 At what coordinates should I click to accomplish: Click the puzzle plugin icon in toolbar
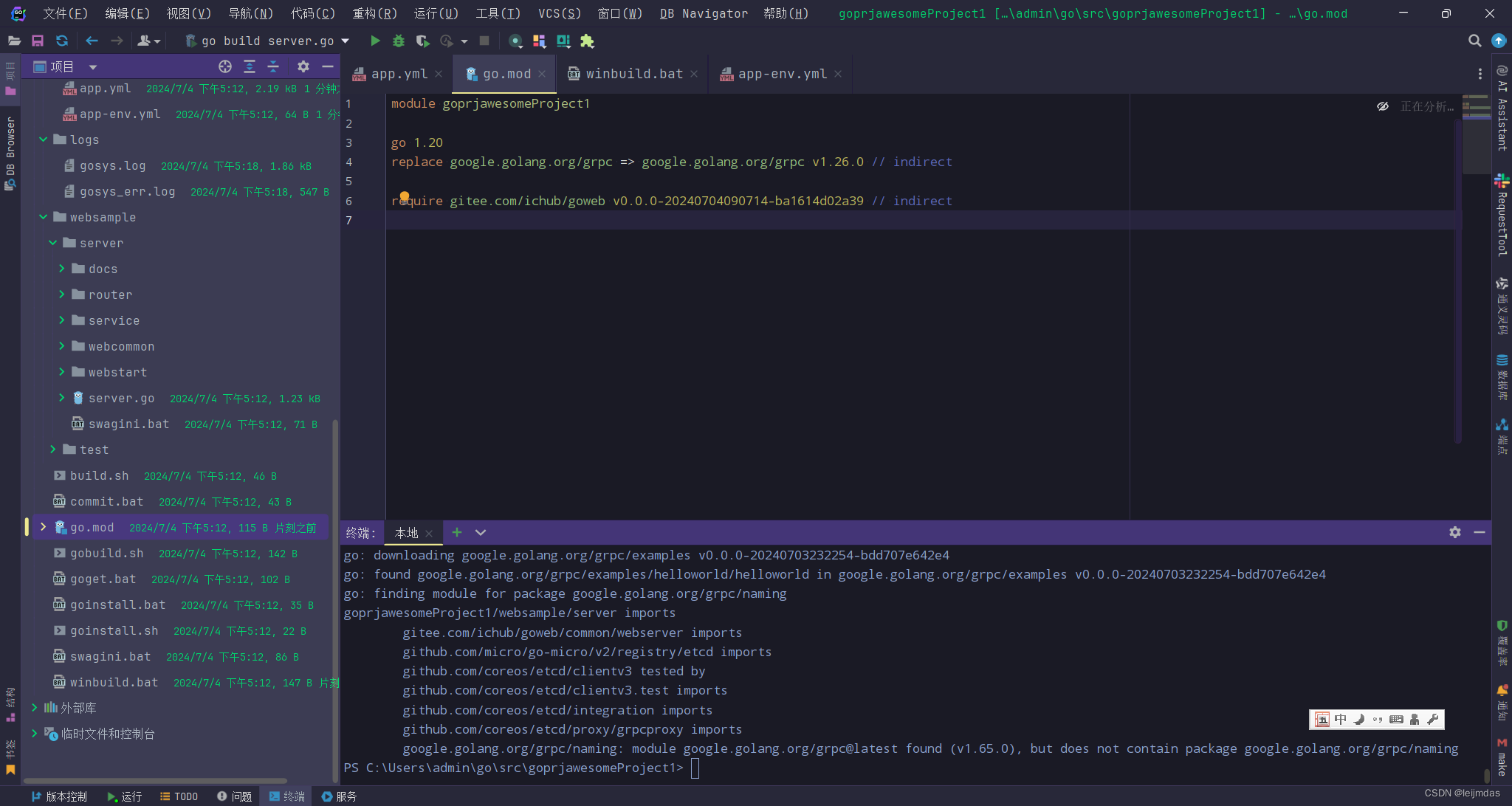(587, 41)
